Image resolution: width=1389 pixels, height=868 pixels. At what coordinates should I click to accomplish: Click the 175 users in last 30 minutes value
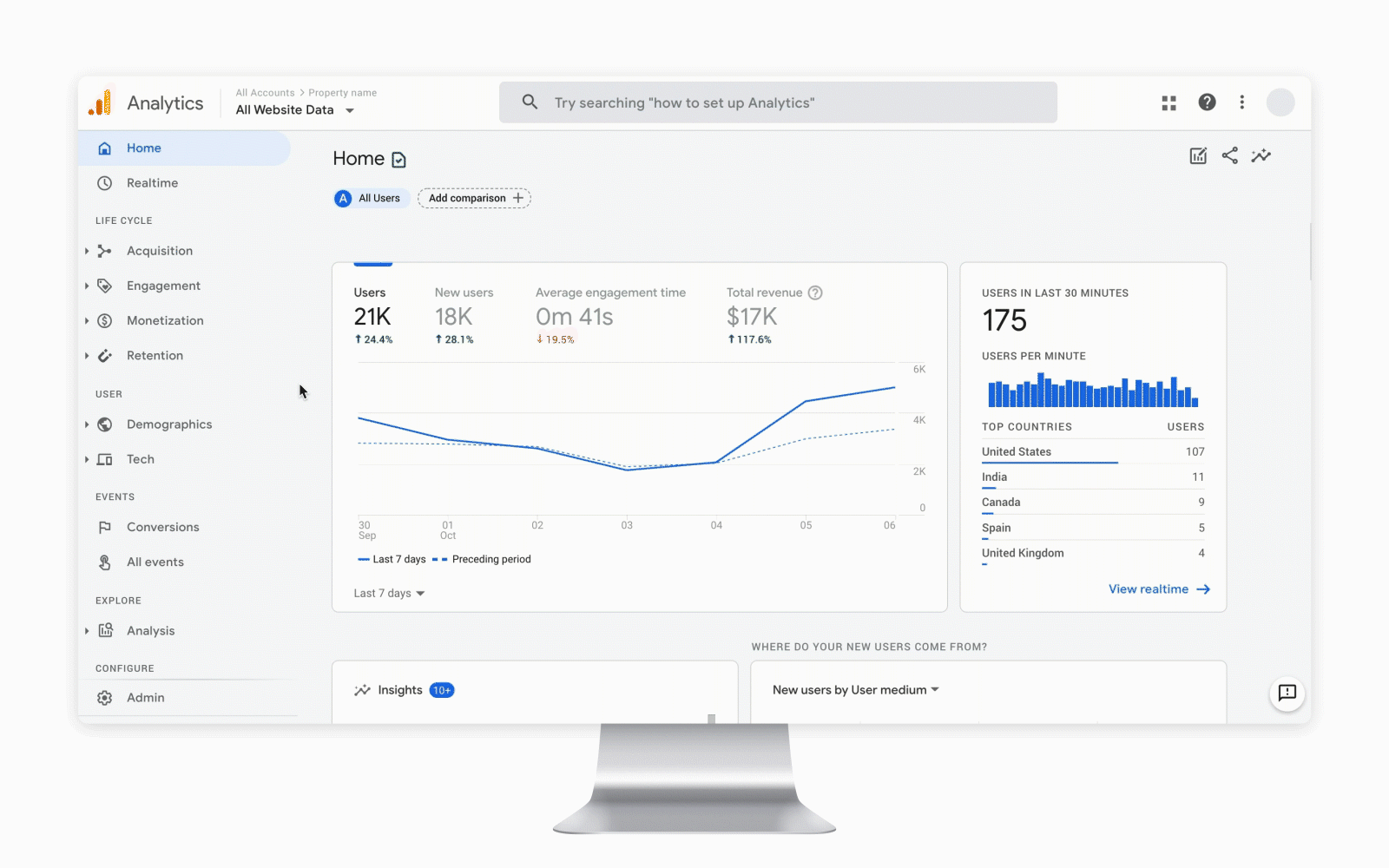(1004, 320)
